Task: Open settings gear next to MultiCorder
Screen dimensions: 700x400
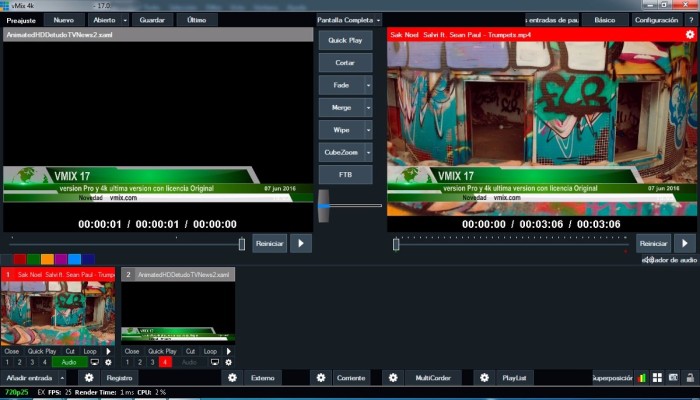Action: pos(393,378)
